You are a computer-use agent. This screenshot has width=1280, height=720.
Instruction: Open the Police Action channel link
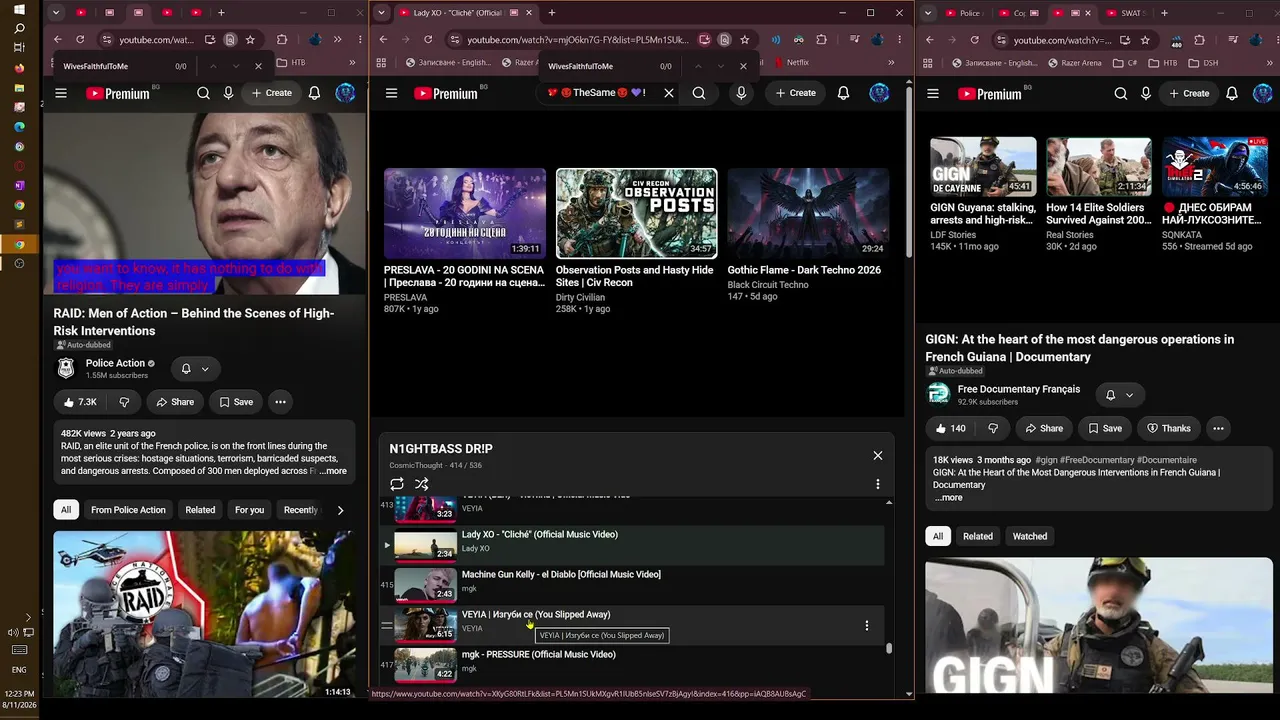[115, 363]
